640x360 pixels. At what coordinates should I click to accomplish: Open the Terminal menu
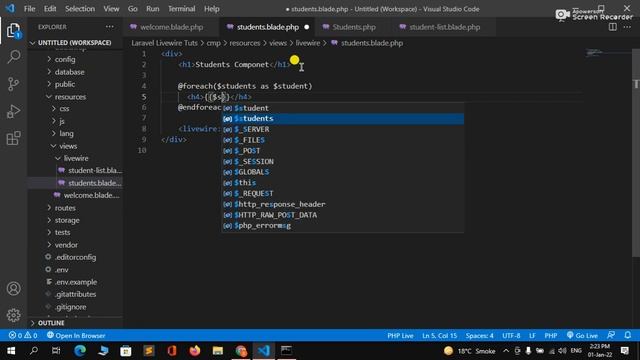pos(182,9)
